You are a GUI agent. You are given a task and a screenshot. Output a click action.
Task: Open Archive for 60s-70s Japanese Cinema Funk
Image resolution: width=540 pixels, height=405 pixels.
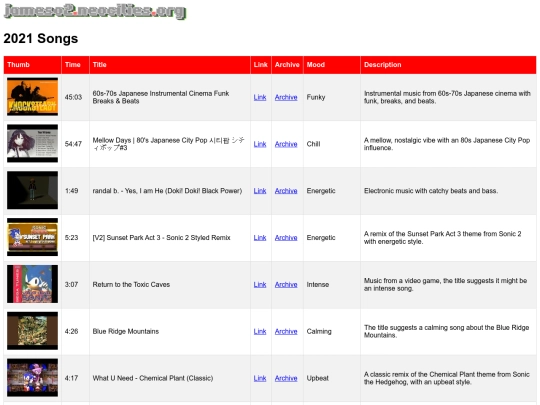(x=286, y=97)
